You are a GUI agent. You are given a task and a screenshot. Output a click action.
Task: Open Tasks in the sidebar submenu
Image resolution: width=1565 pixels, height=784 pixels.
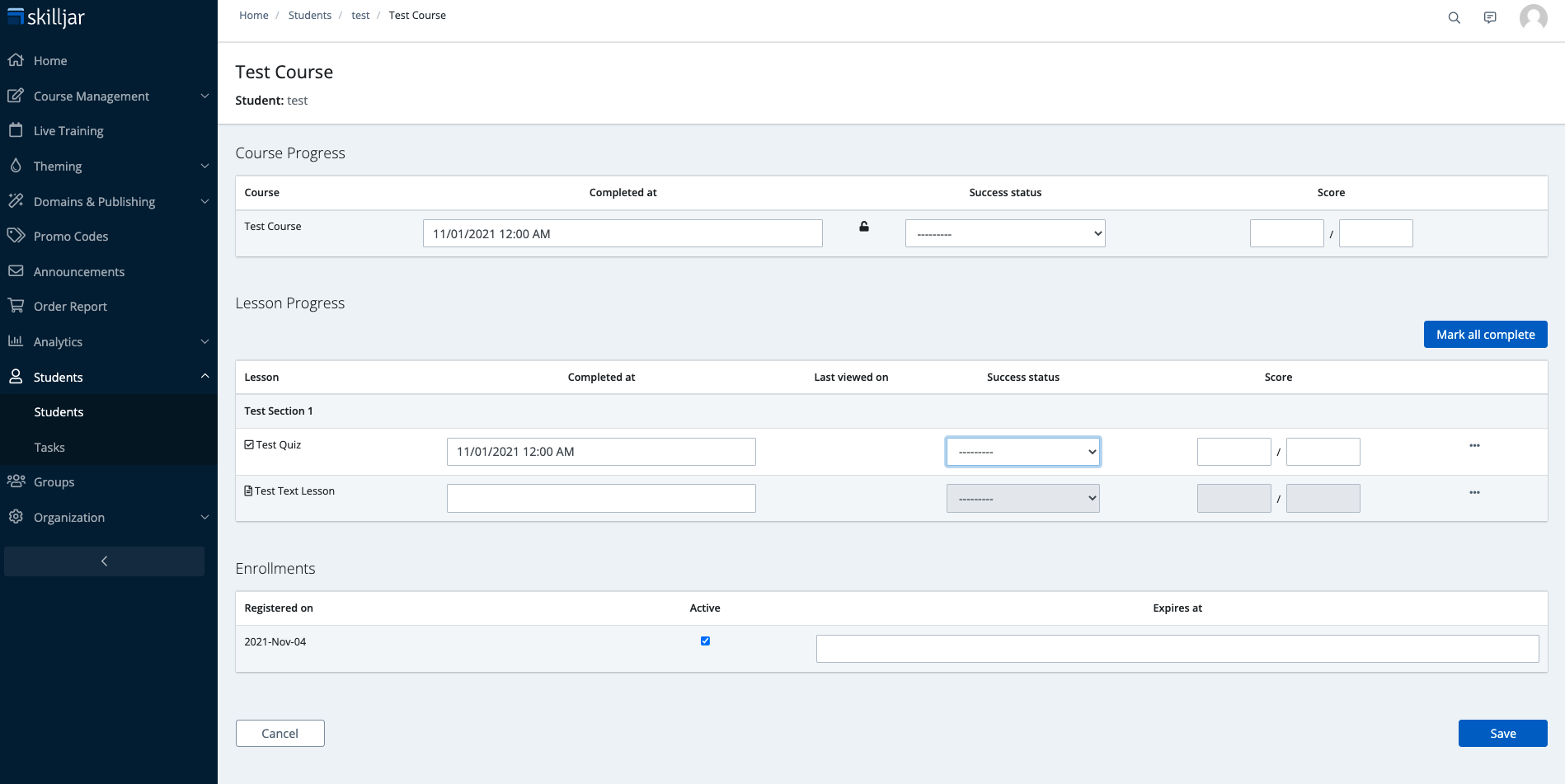click(49, 448)
